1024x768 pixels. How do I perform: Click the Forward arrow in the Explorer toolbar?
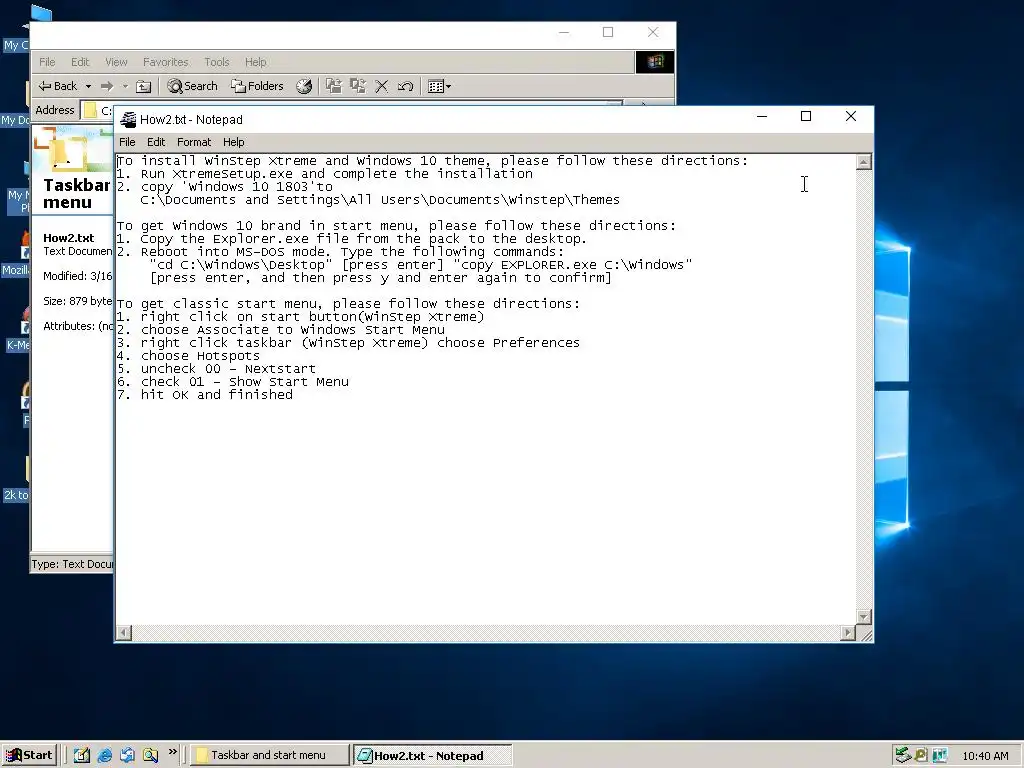tap(107, 86)
